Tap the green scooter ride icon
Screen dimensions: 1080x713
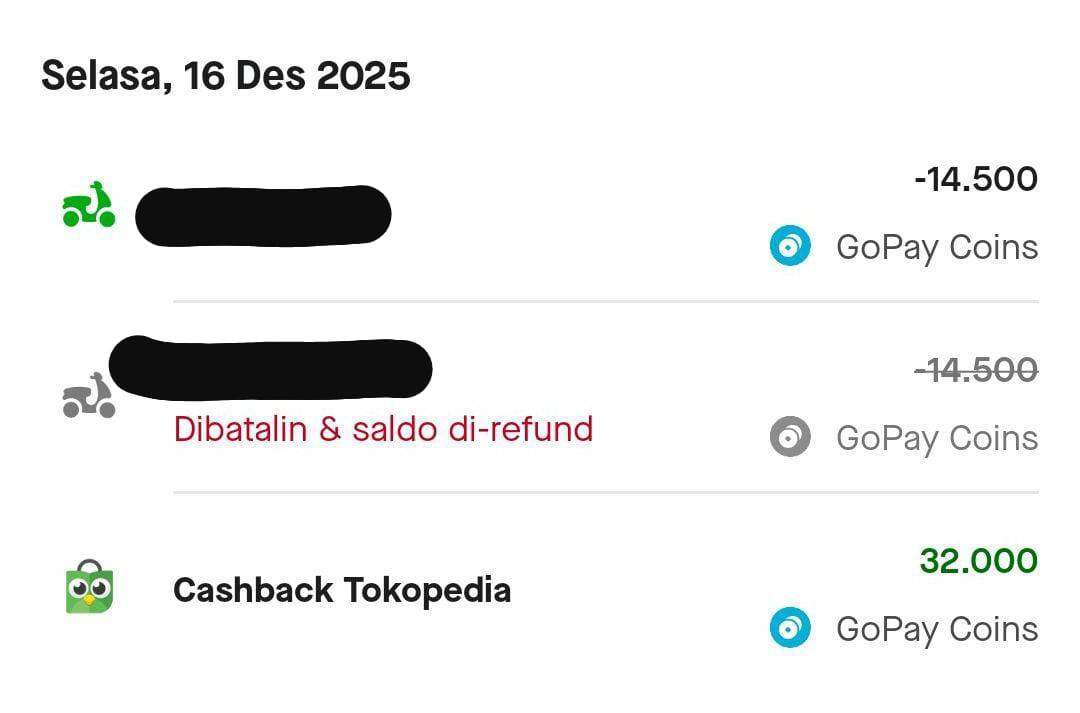(89, 206)
